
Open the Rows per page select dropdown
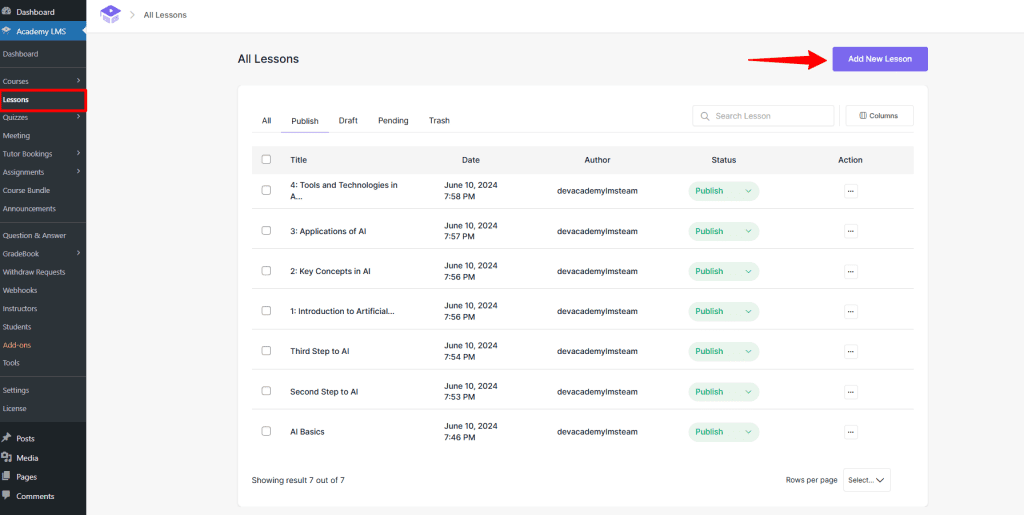867,480
